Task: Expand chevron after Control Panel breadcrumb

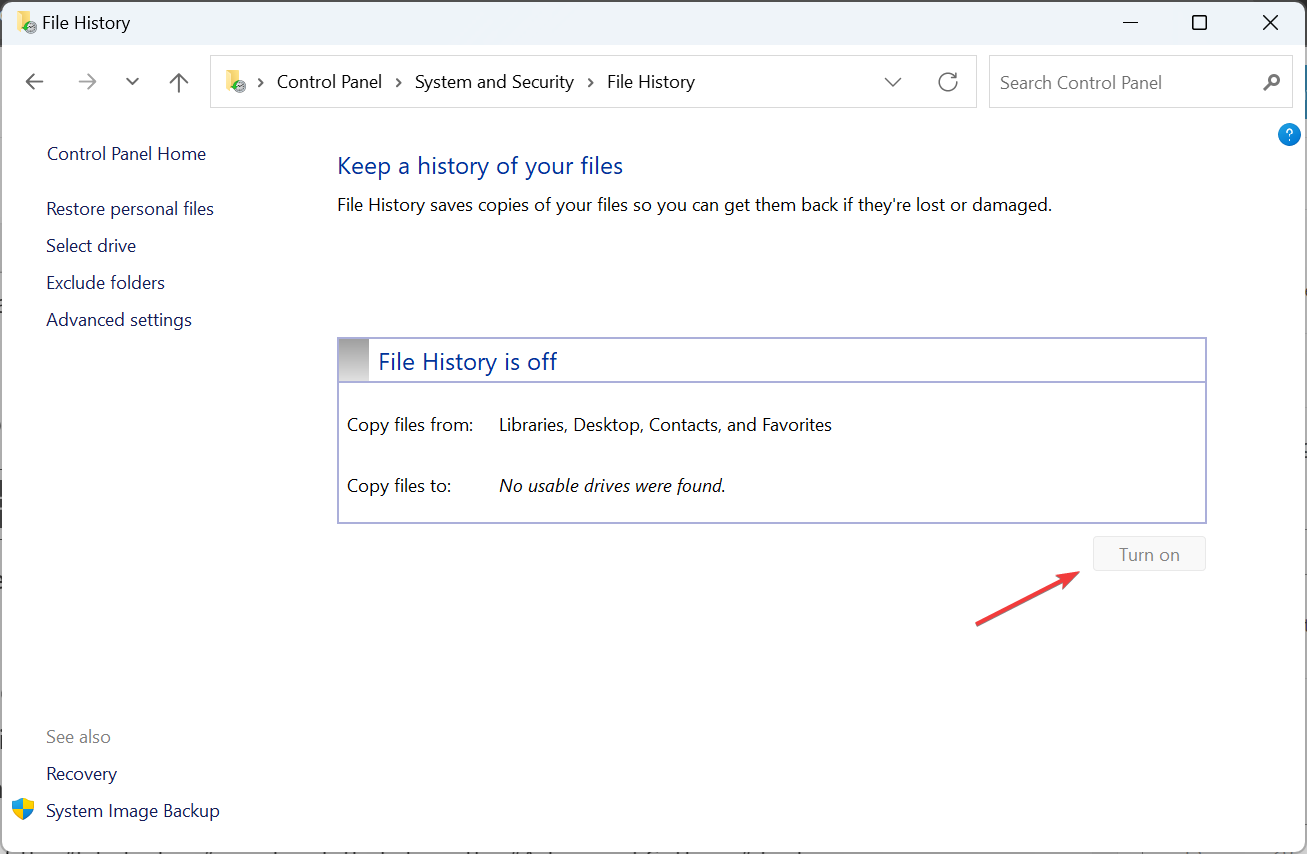Action: (x=399, y=82)
